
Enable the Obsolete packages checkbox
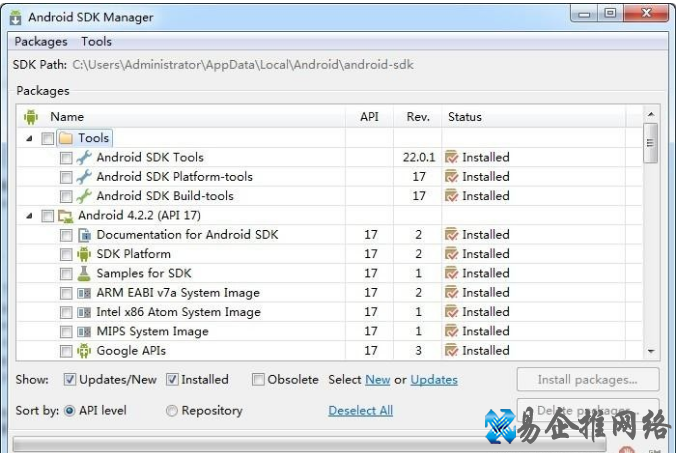click(x=258, y=380)
